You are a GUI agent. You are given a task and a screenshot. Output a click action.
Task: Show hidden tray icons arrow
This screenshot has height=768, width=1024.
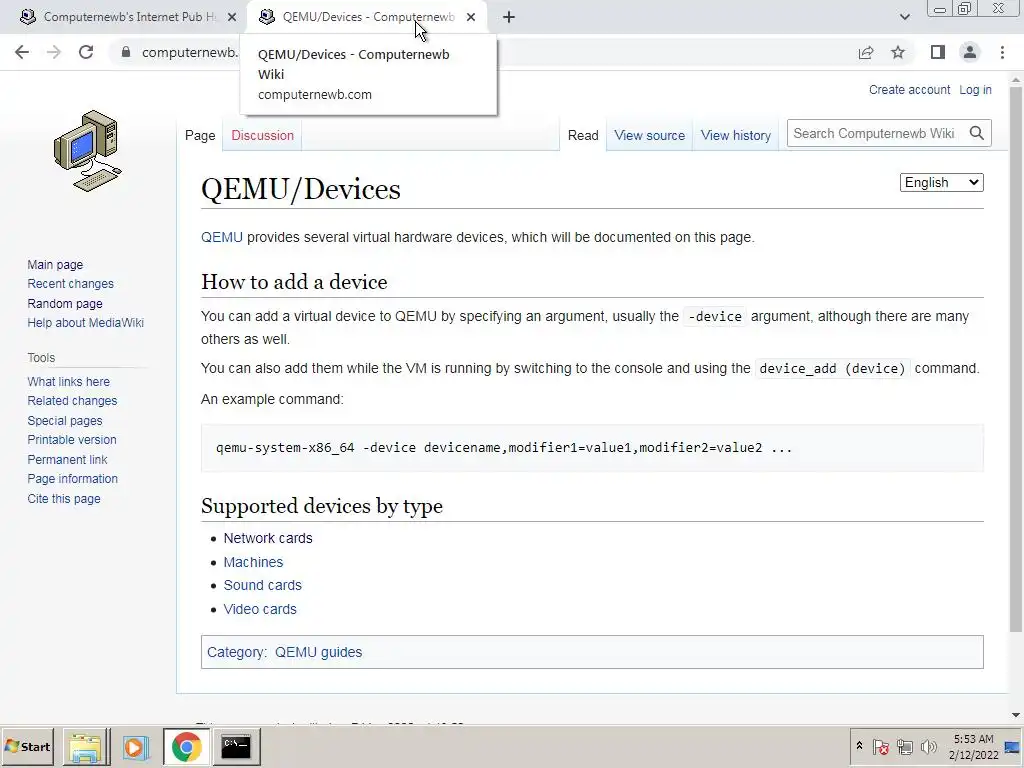(859, 746)
